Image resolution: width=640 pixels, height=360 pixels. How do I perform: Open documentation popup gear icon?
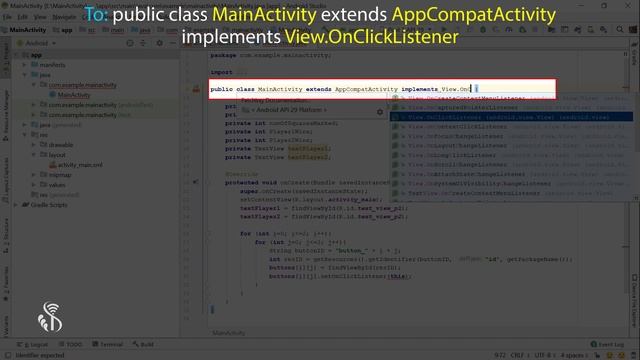[x=380, y=111]
